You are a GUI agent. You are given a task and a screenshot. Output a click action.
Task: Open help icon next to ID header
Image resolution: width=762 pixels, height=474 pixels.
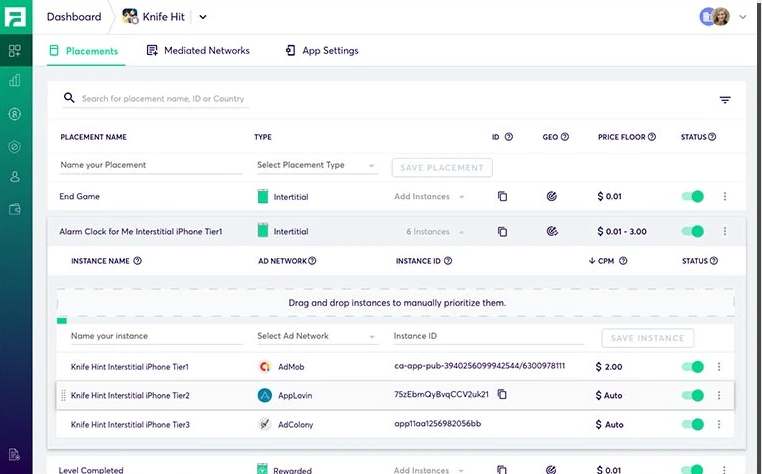(509, 137)
